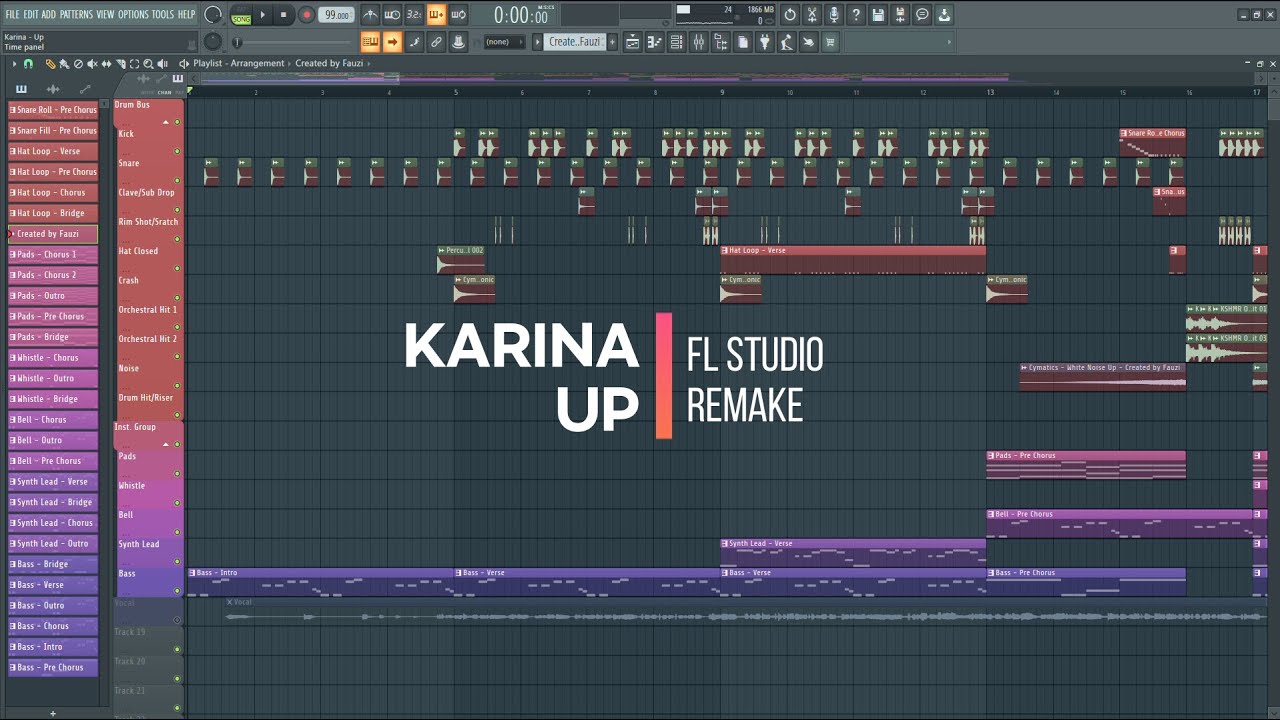Collapse the Inst. Group arrow

click(166, 444)
